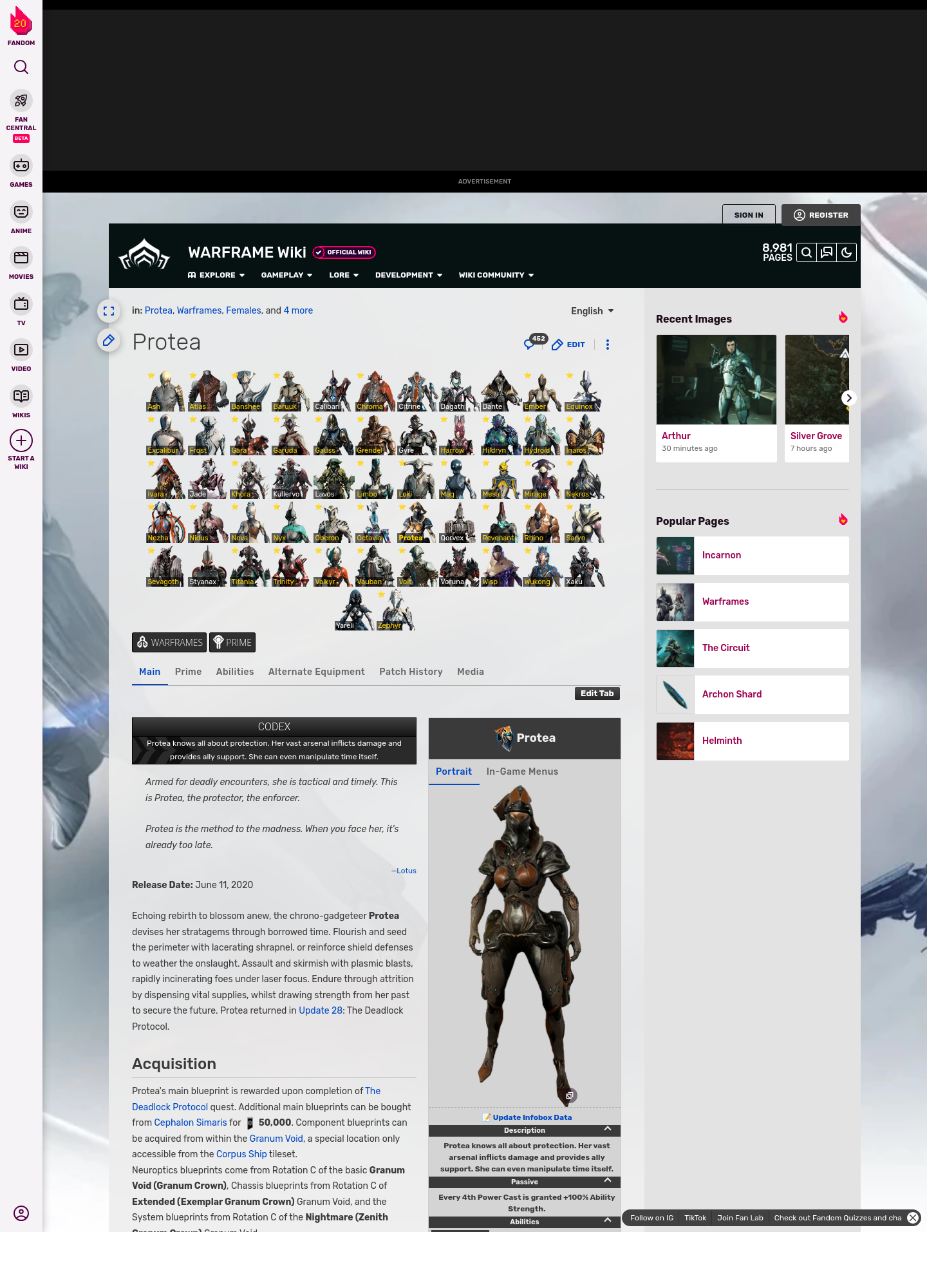This screenshot has height=1288, width=927.
Task: Open the Granum Void link
Action: (x=276, y=1139)
